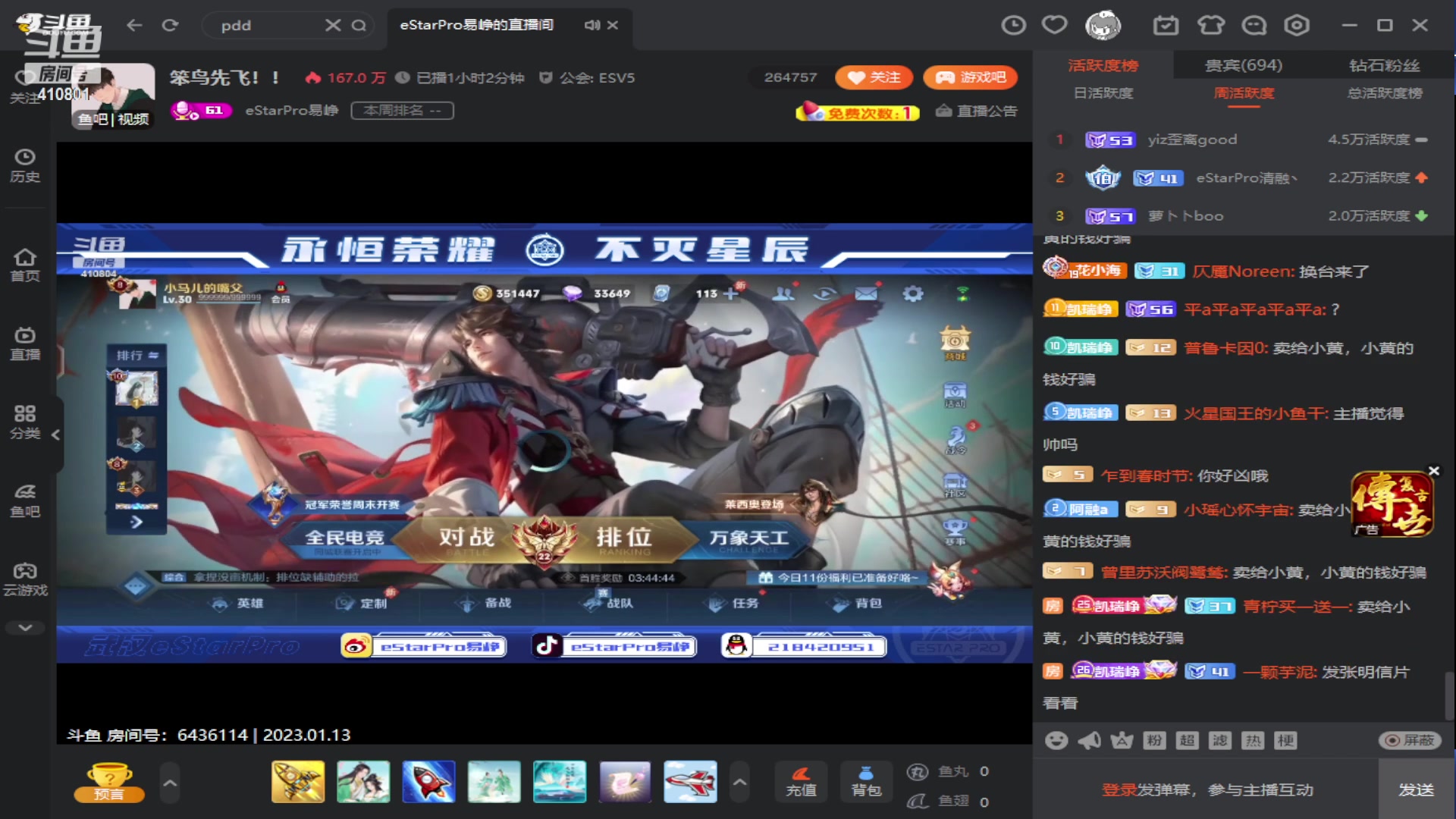This screenshot has height=819, width=1456.
Task: Open the 传奇 game advertisement
Action: coord(1392,505)
